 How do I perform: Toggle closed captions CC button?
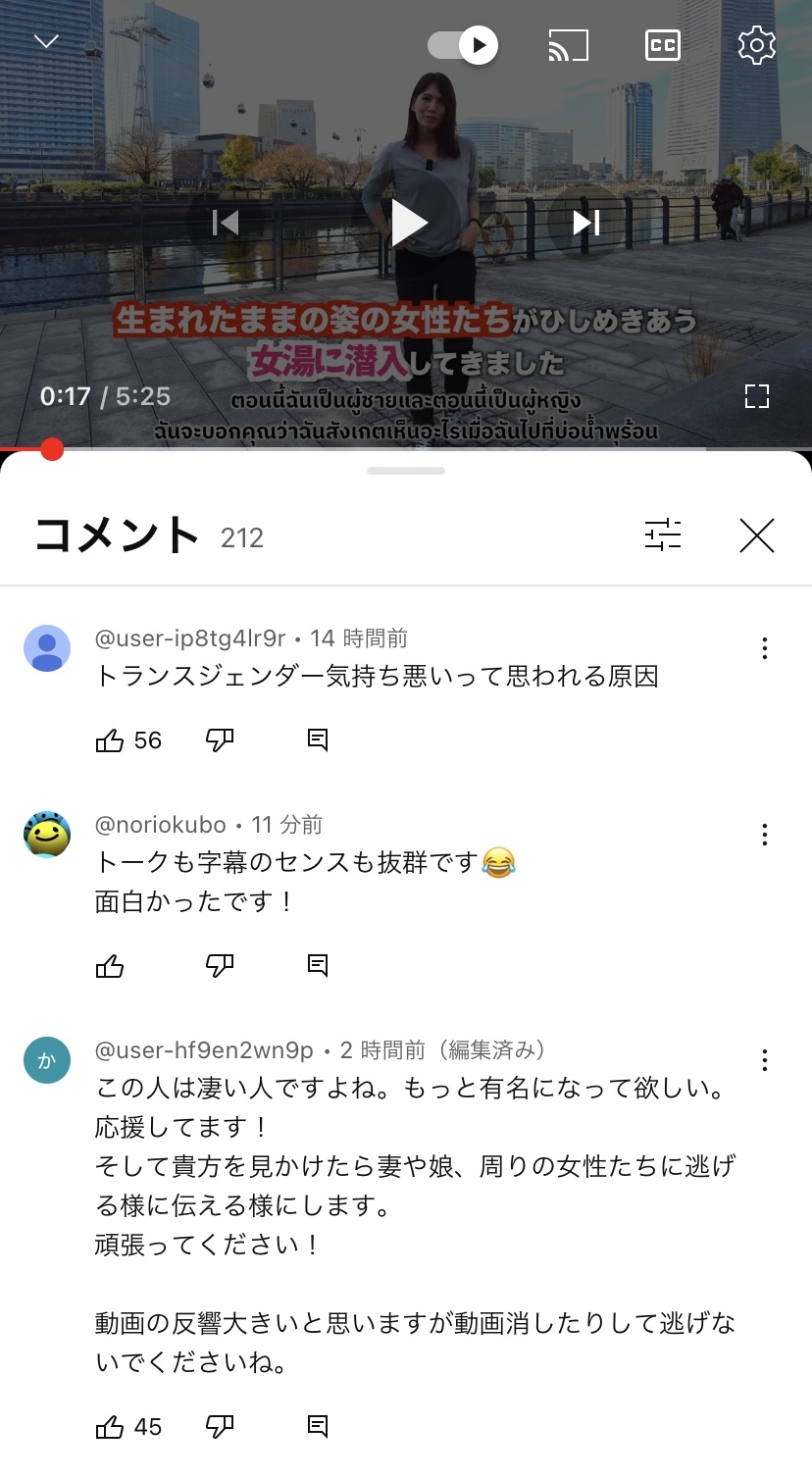663,45
